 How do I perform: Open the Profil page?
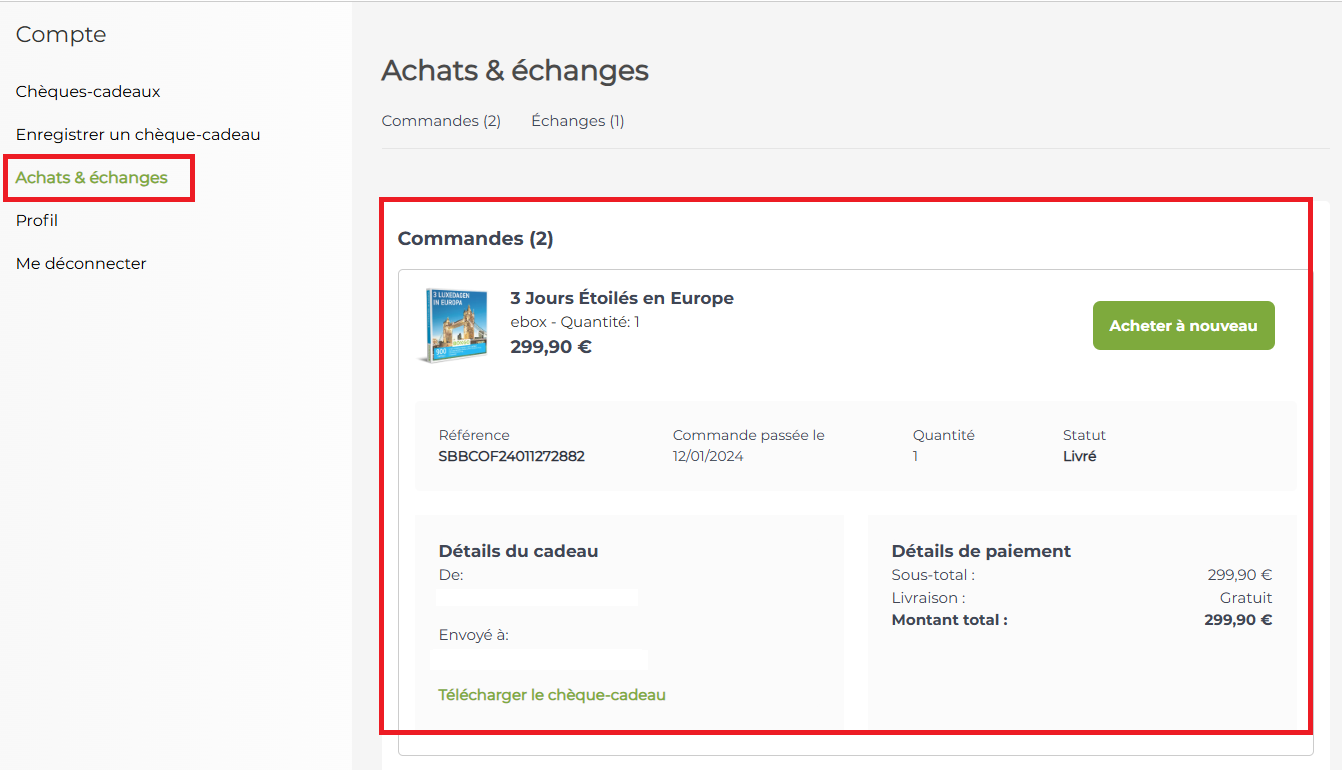pyautogui.click(x=37, y=220)
